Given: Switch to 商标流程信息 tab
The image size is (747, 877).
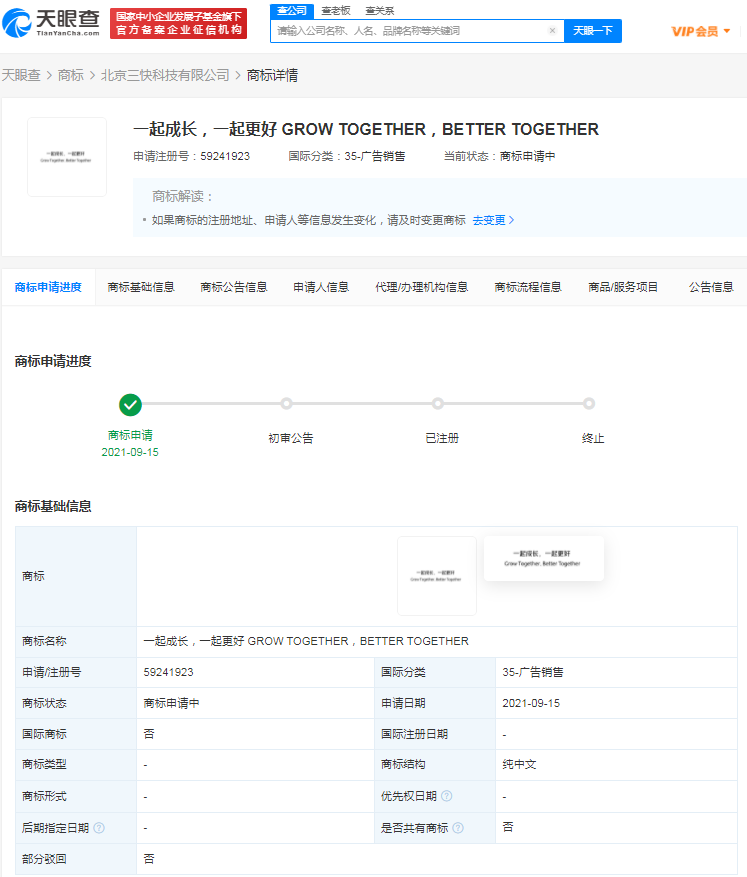Looking at the screenshot, I should click(528, 287).
